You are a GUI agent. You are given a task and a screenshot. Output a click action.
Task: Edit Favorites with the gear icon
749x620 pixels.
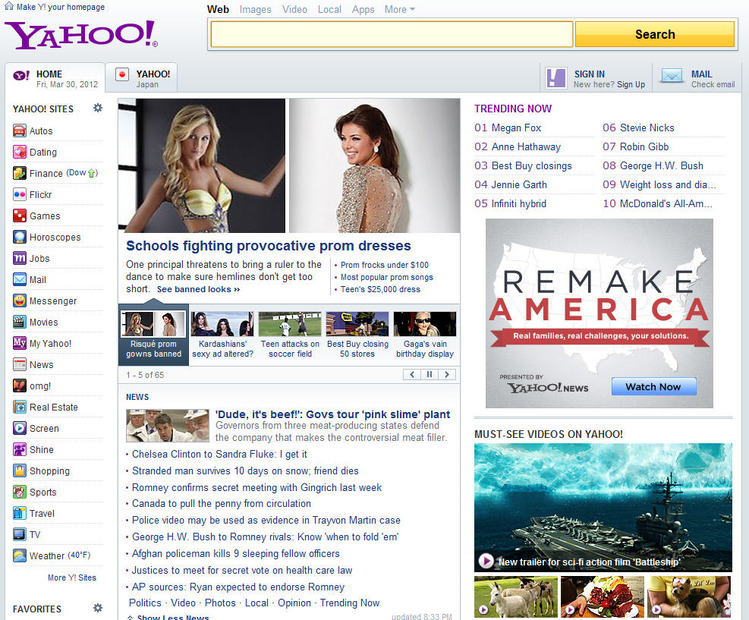tap(98, 608)
